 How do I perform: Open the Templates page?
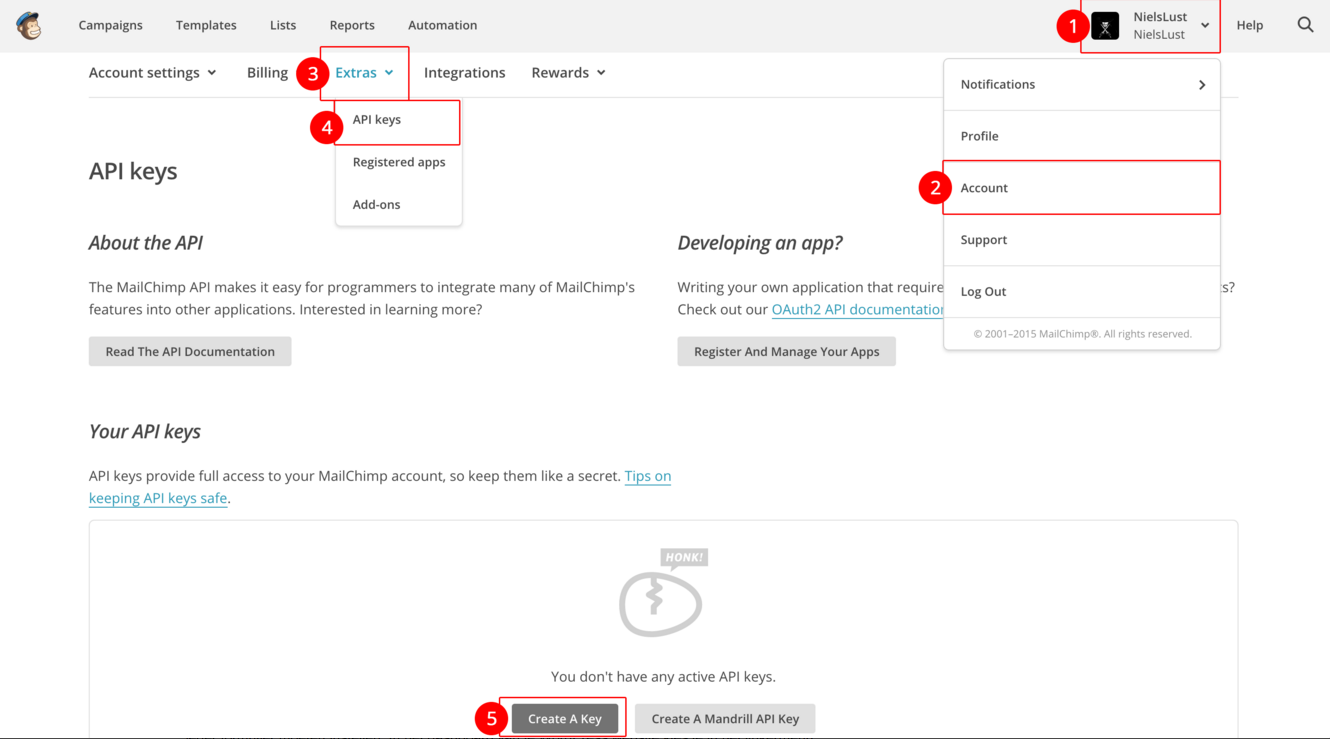206,25
